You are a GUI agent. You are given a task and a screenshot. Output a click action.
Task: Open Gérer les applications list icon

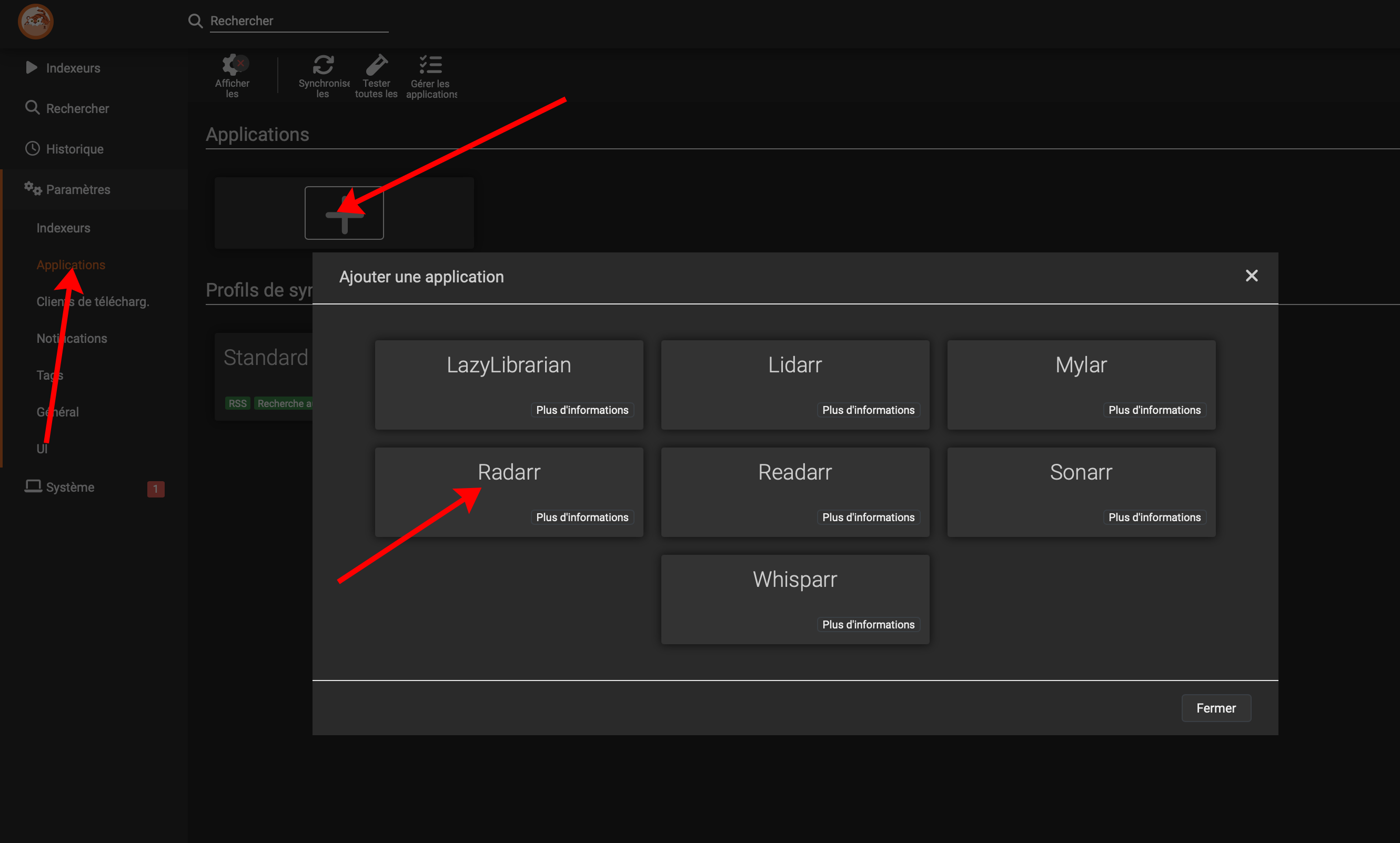click(431, 65)
